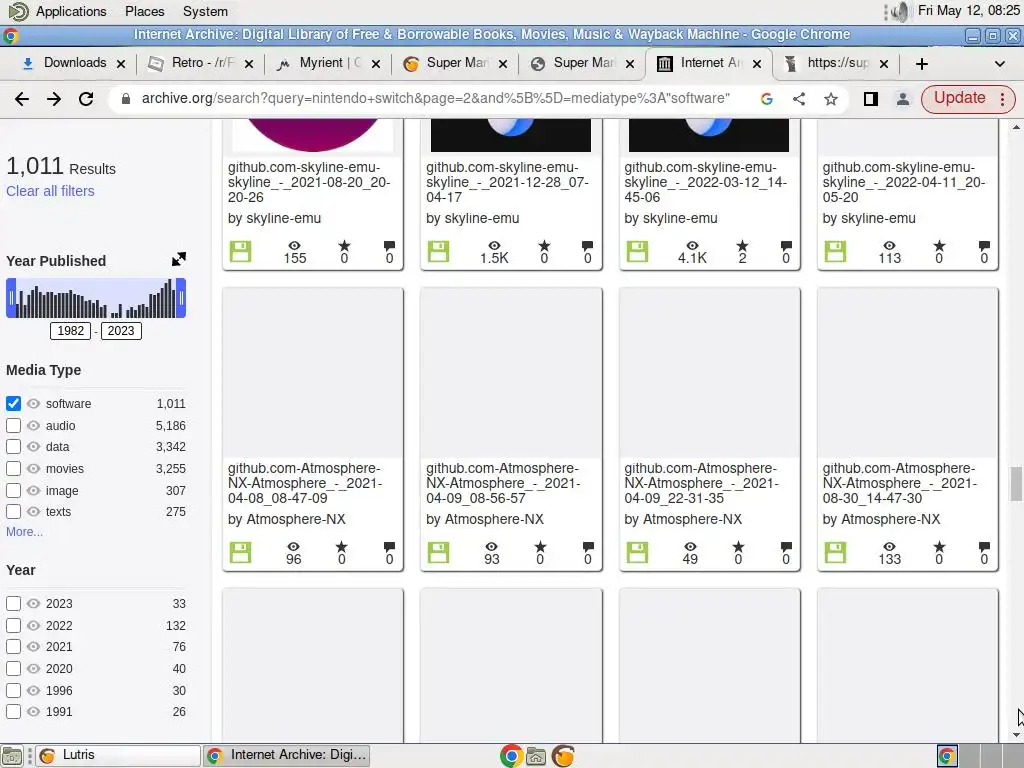The image size is (1024, 768).
Task: Click the Google icon in address bar
Action: [767, 99]
